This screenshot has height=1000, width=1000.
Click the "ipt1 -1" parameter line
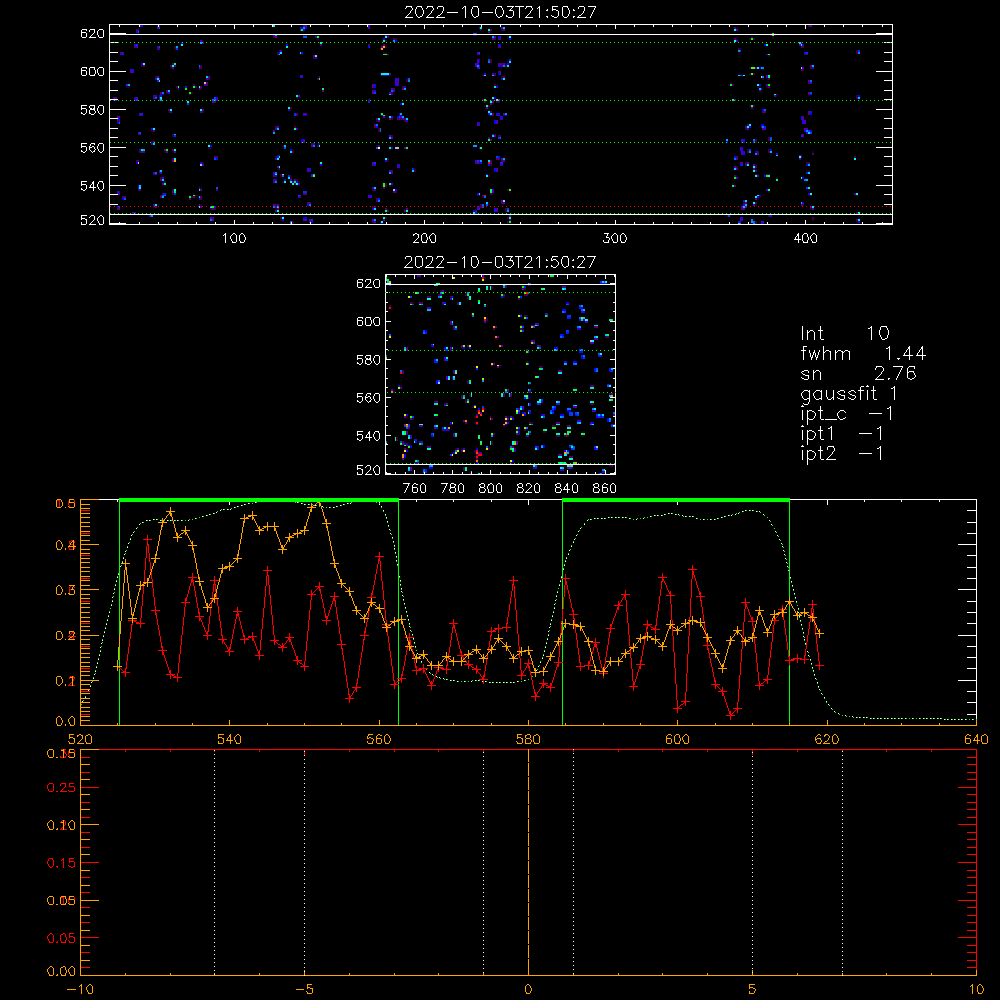tap(842, 434)
